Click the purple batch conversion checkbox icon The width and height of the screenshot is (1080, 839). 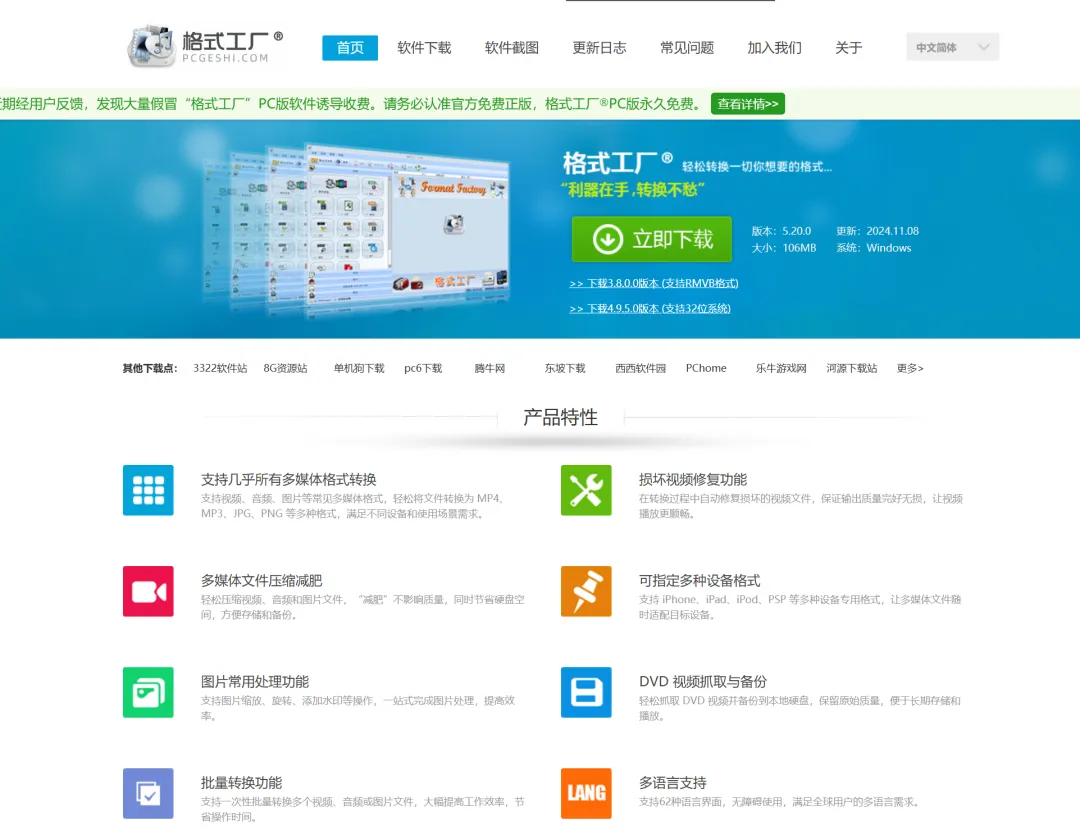point(148,794)
